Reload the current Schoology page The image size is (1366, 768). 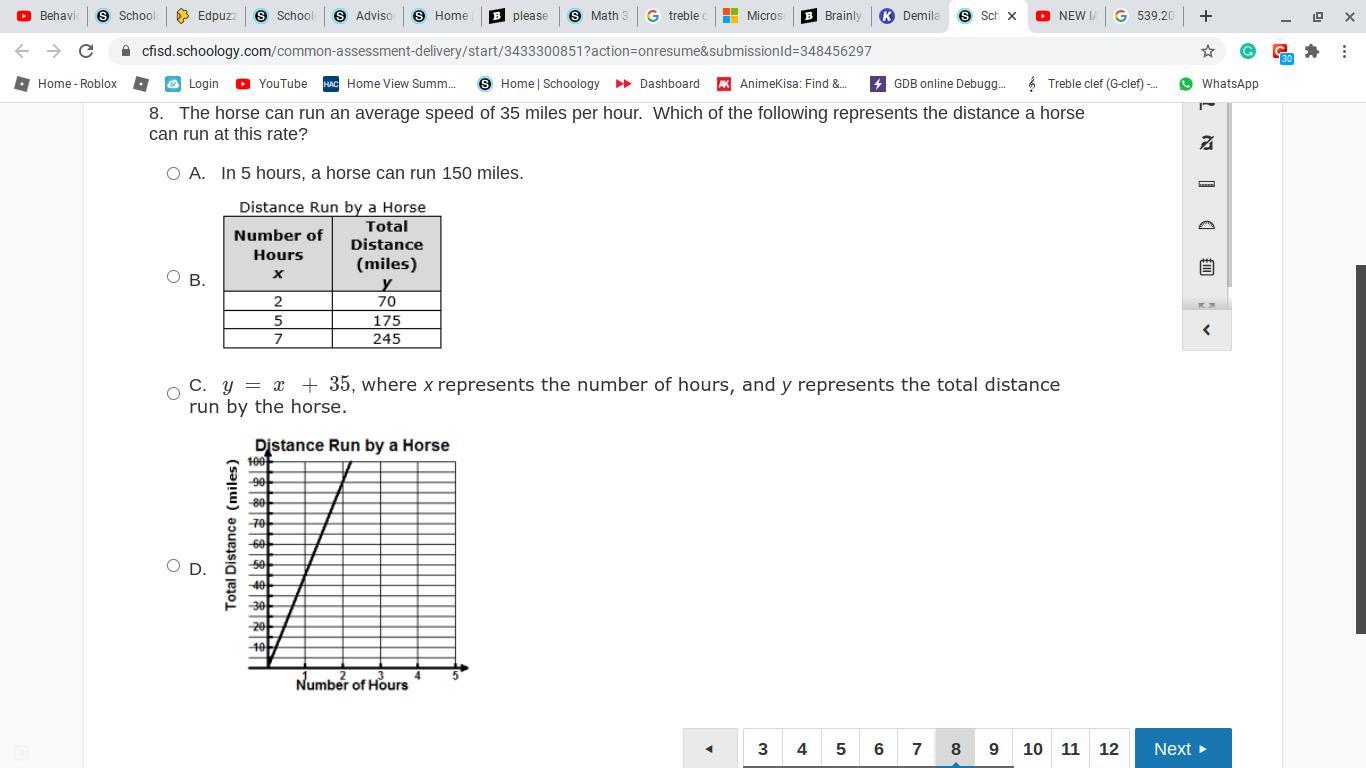pos(86,51)
